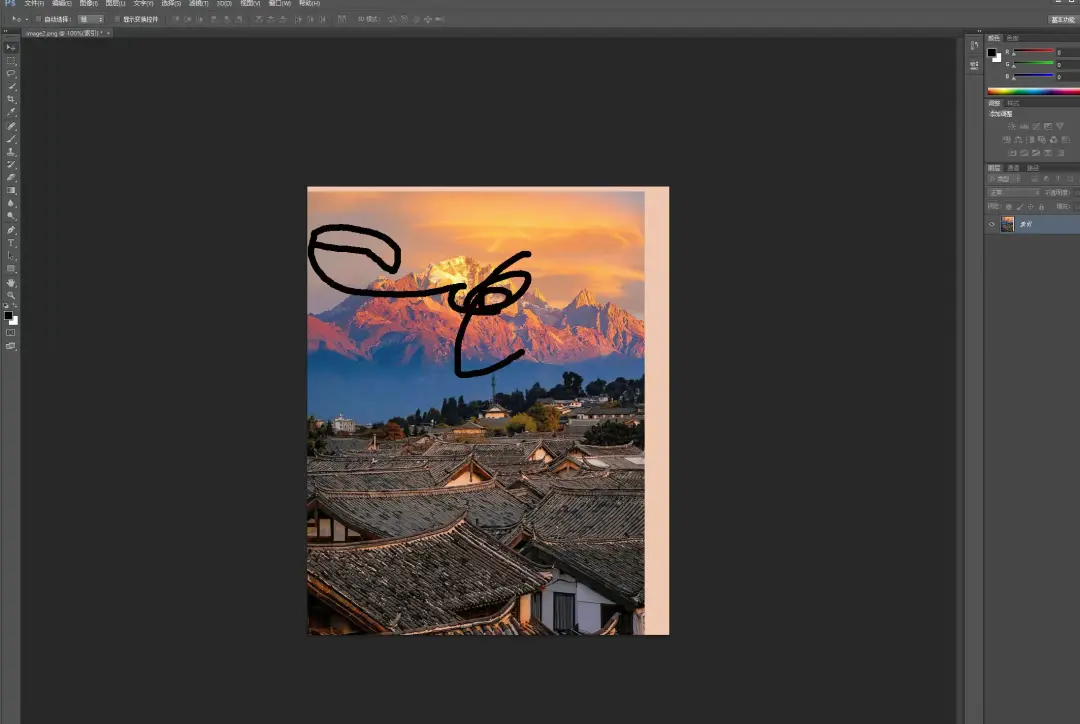Select the Move tool in toolbar

(11, 47)
